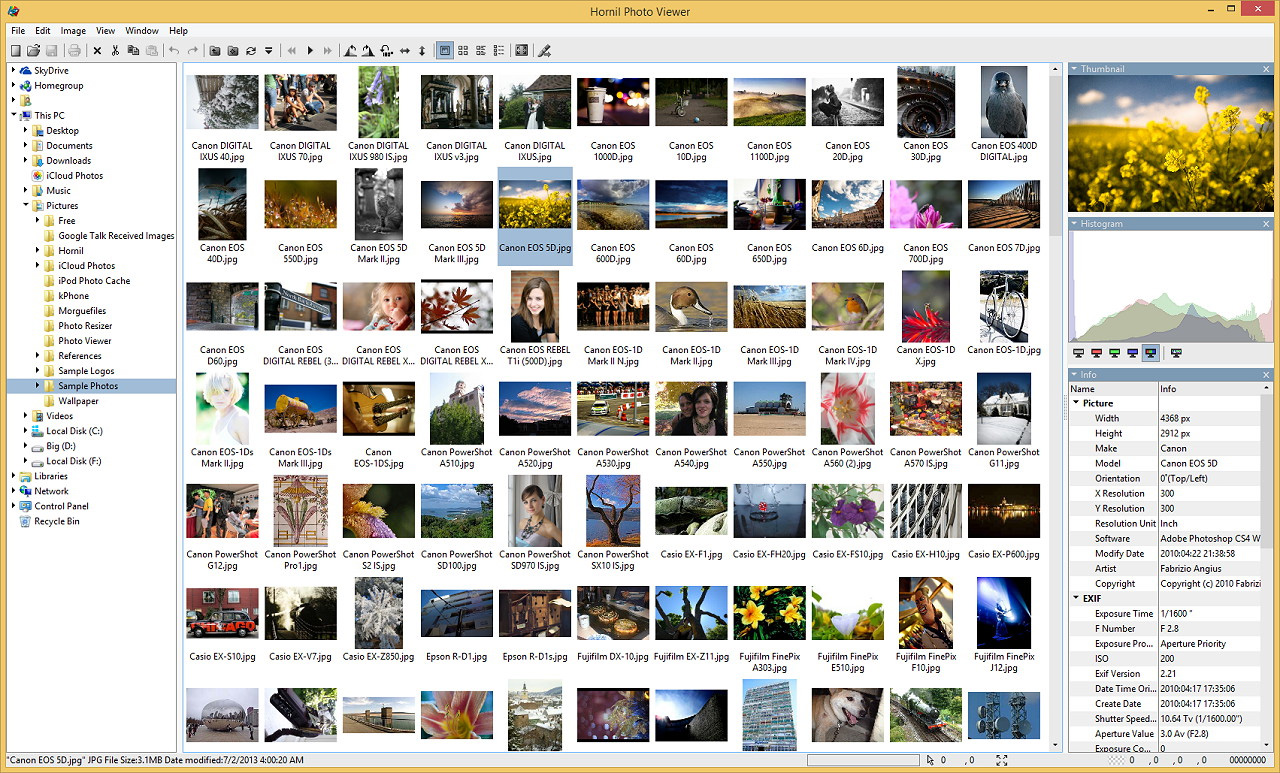This screenshot has height=773, width=1280.
Task: Open the Help menu
Action: 178,31
